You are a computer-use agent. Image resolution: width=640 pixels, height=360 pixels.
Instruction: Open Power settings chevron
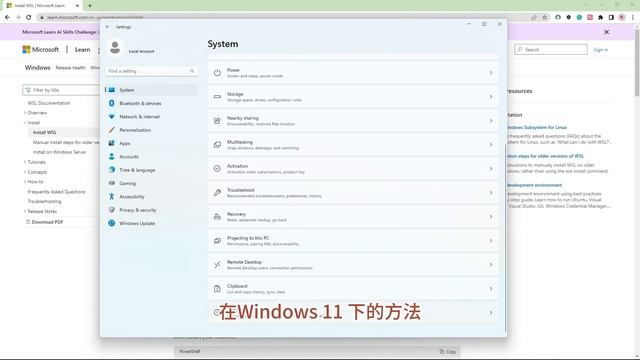[x=491, y=73]
